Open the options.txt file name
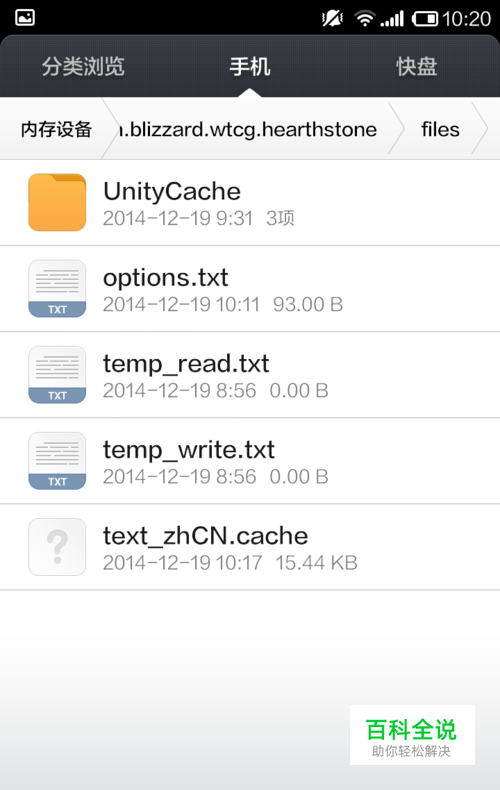500x790 pixels. pos(166,278)
